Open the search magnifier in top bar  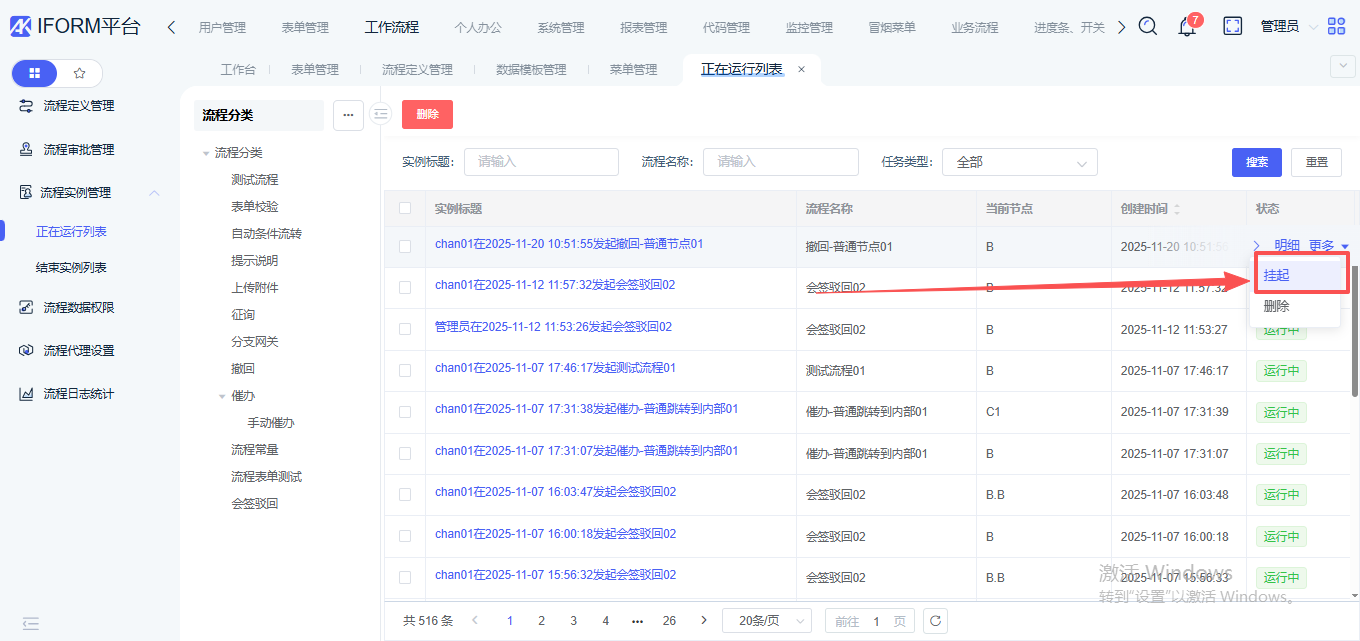1148,27
